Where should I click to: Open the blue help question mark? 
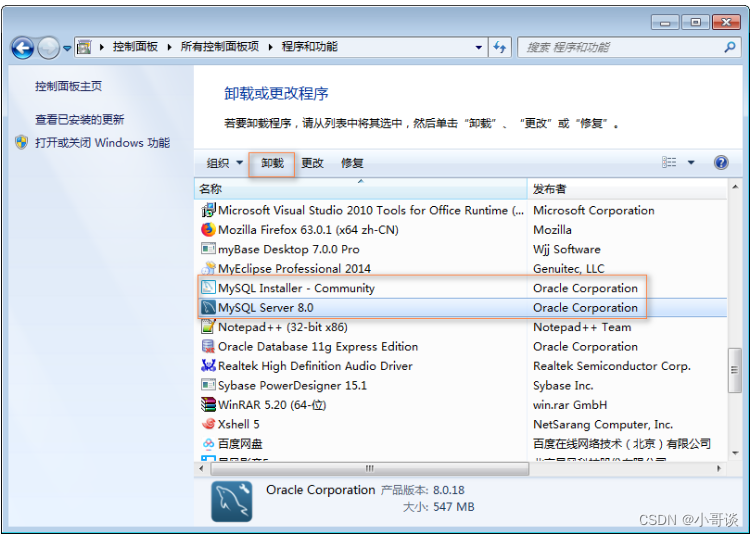point(721,162)
